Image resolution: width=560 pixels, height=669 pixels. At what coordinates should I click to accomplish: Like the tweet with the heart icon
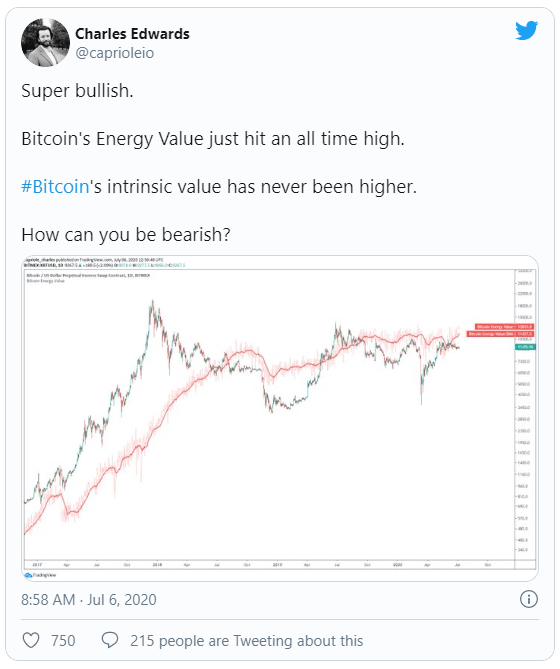31,640
